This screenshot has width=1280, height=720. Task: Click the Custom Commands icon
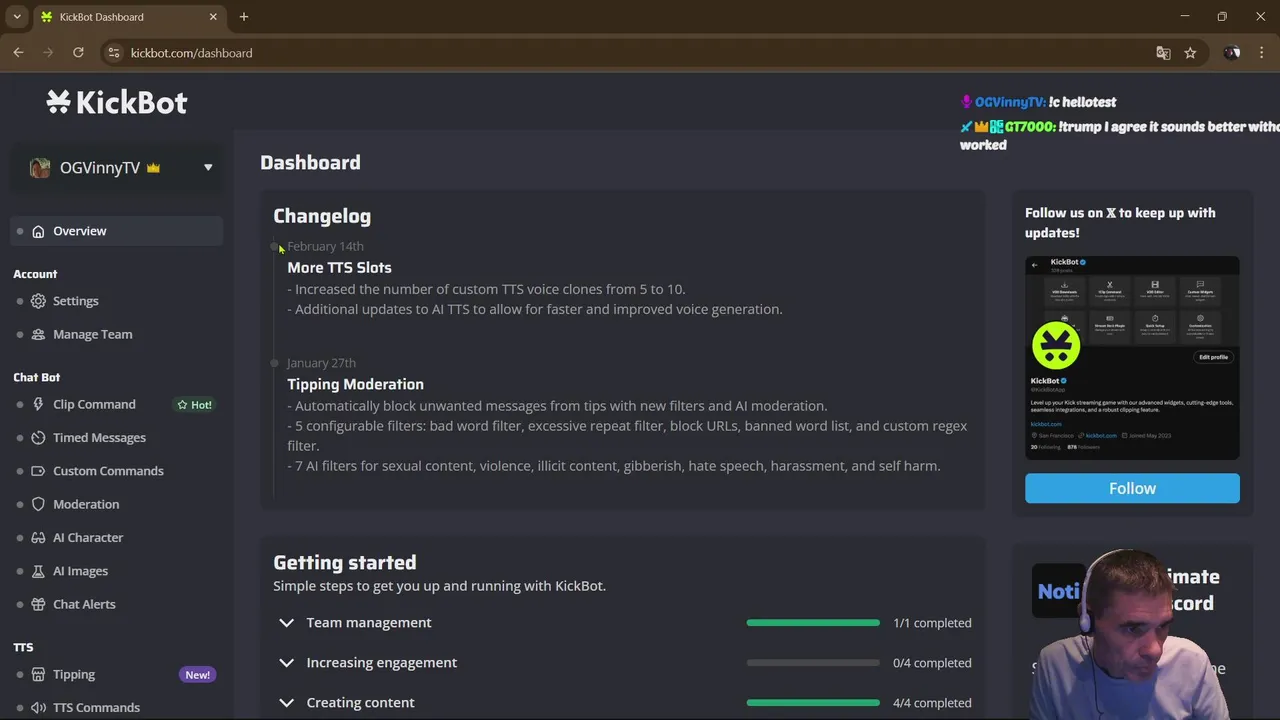tap(38, 471)
